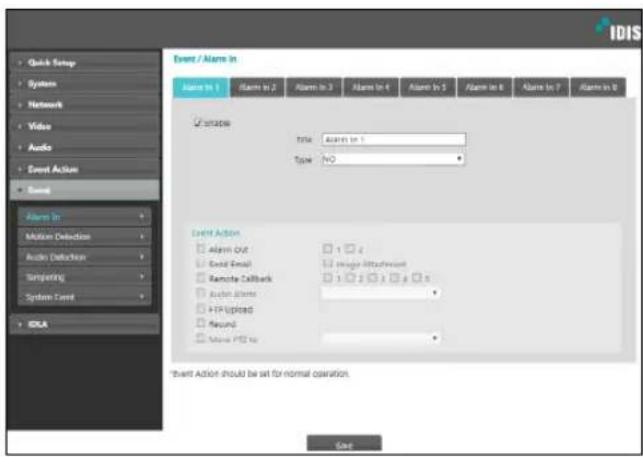Expand the Video menu section

(x=84, y=126)
